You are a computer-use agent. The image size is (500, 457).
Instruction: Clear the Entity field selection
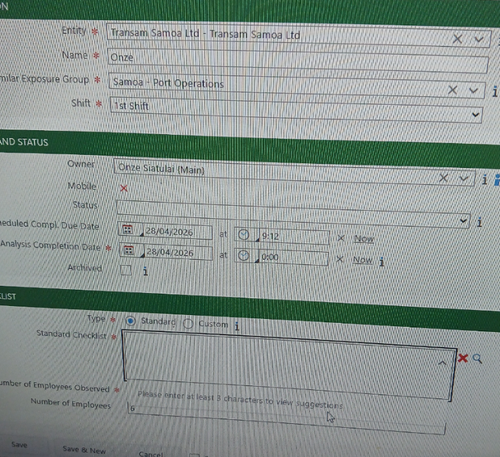457,39
